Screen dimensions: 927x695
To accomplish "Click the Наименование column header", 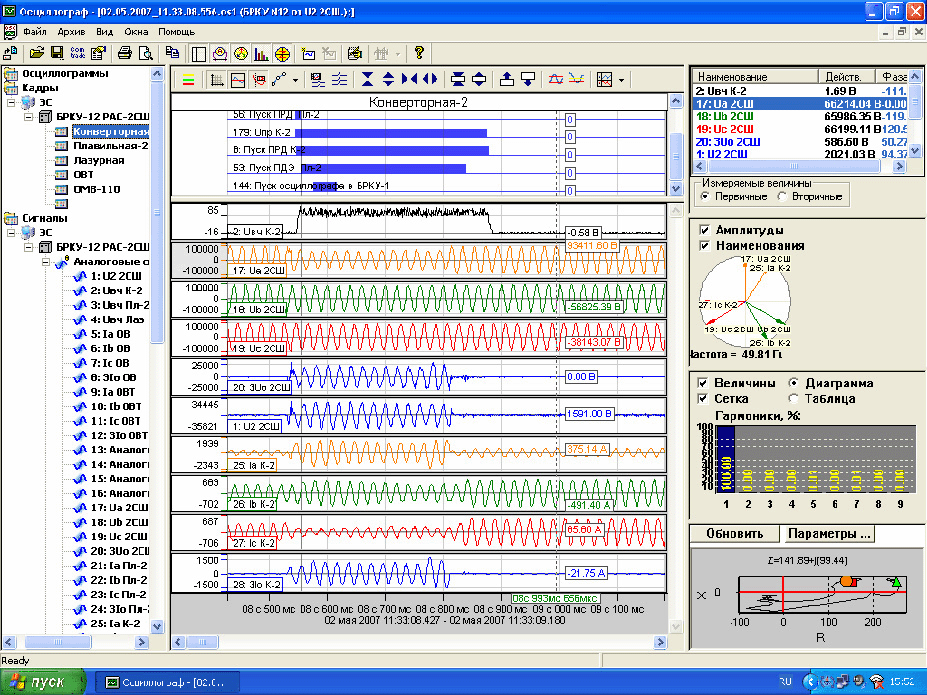I will coord(755,76).
